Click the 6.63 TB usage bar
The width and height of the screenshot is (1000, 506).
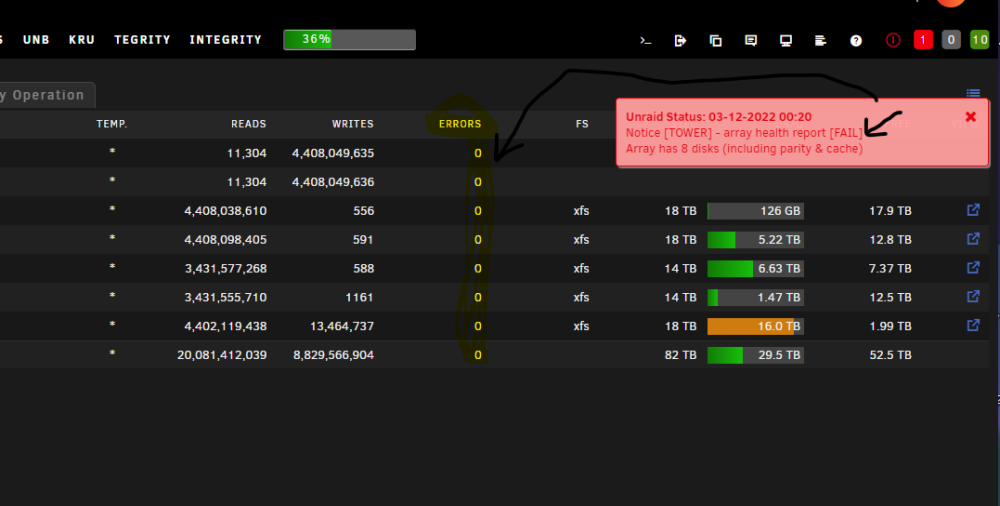click(755, 268)
